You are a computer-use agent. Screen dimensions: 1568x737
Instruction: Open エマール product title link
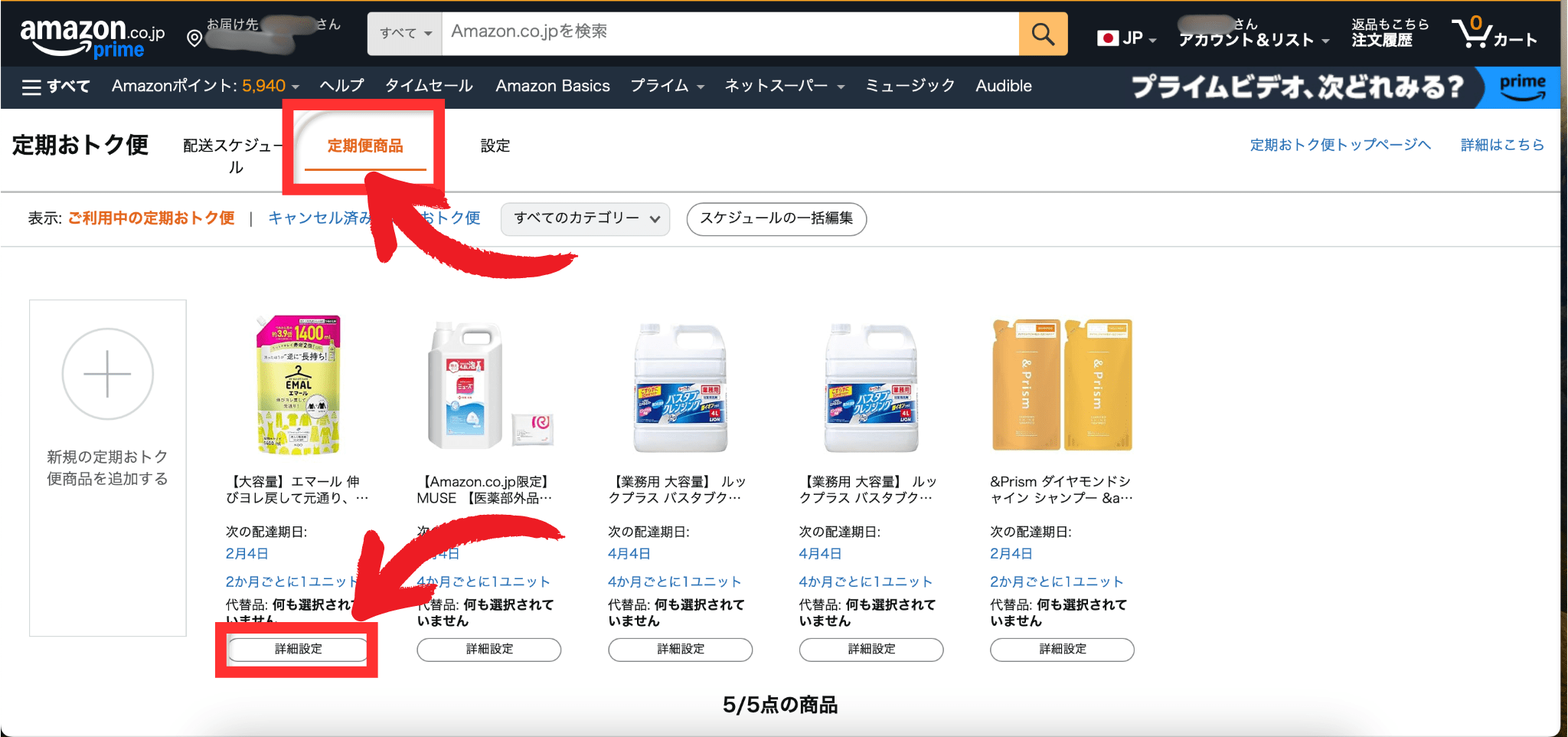point(298,490)
